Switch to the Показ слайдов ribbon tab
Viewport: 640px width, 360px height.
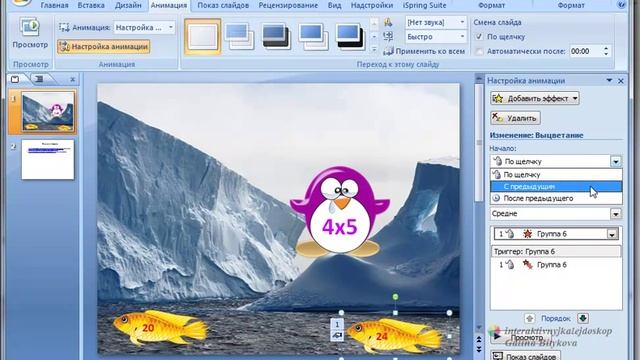pyautogui.click(x=223, y=5)
